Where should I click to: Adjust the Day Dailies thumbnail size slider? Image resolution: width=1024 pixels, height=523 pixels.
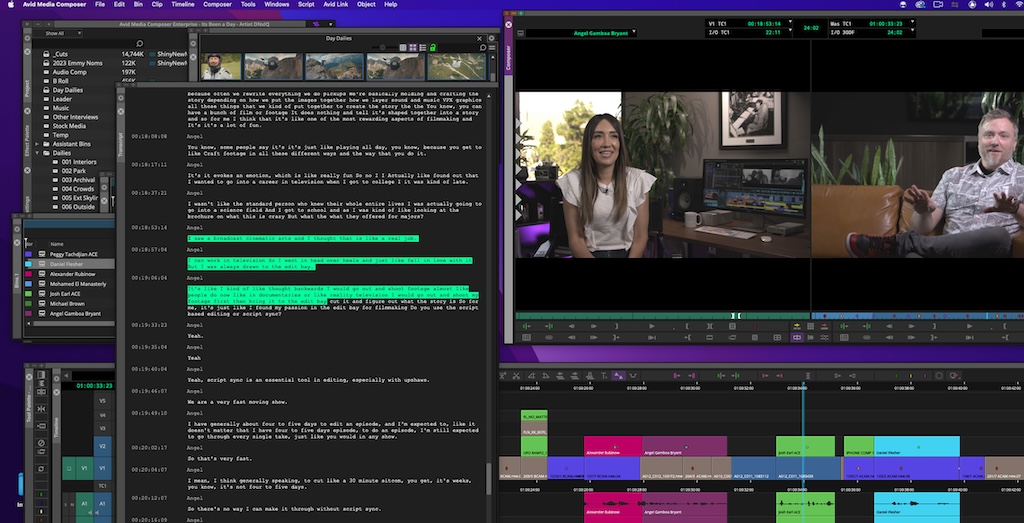pos(384,48)
